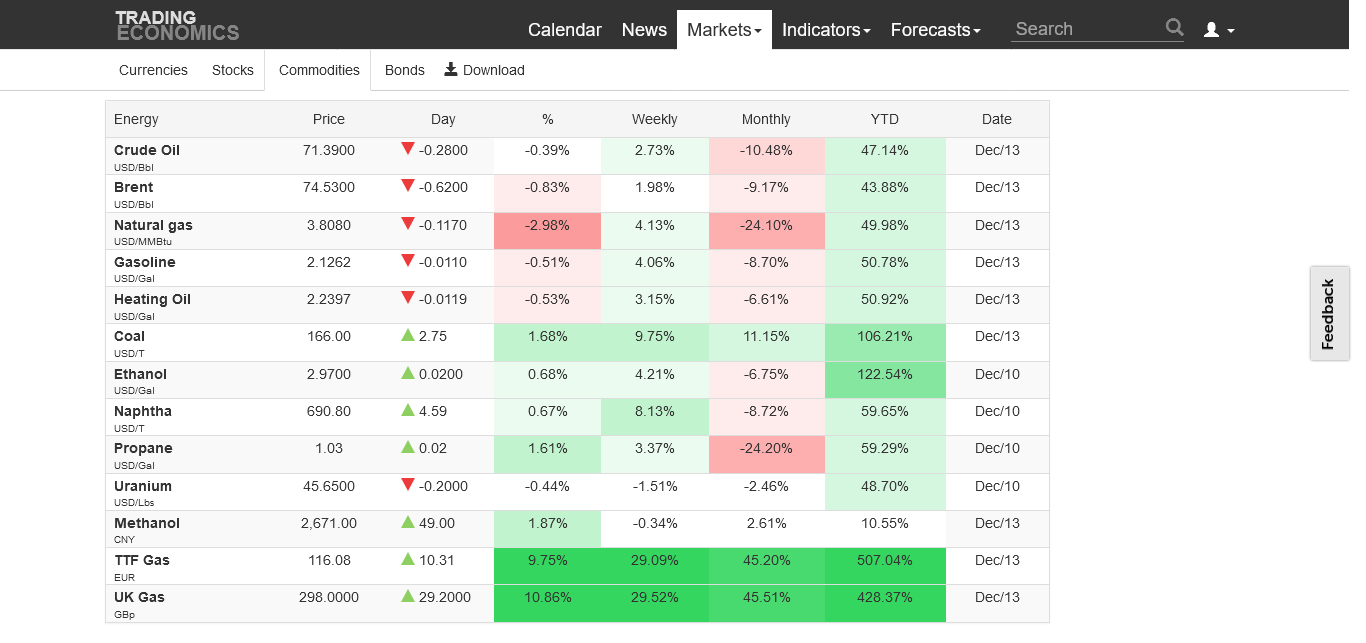Open the Calendar menu item
Viewport: 1366px width, 643px height.
pos(565,30)
